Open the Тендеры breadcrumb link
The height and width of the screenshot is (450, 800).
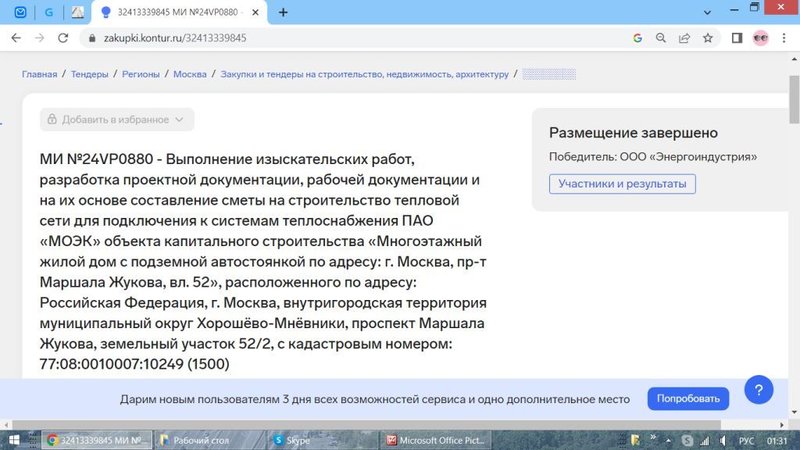89,74
